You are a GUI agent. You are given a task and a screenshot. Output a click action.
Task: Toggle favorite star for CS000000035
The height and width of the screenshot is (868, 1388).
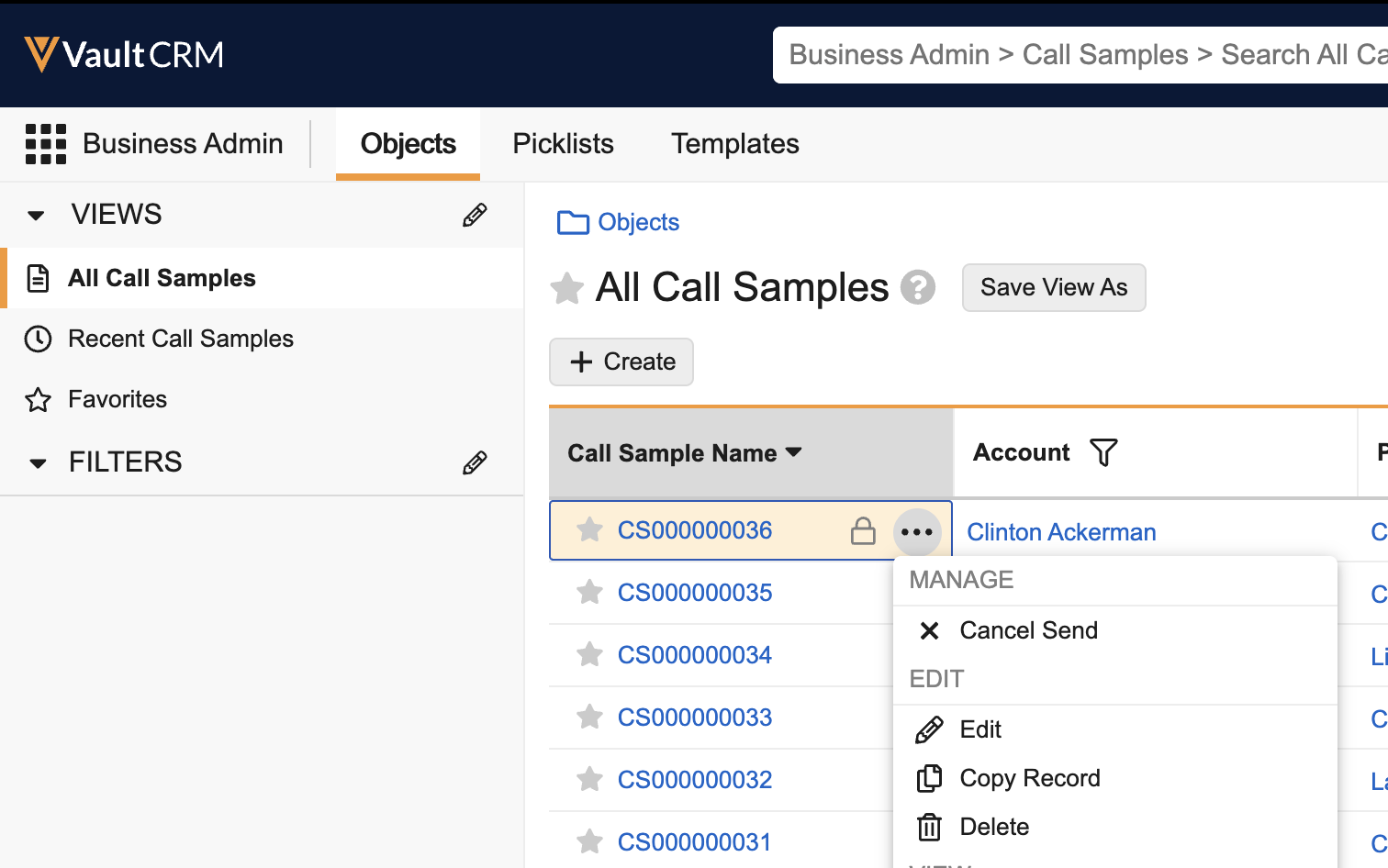[589, 593]
